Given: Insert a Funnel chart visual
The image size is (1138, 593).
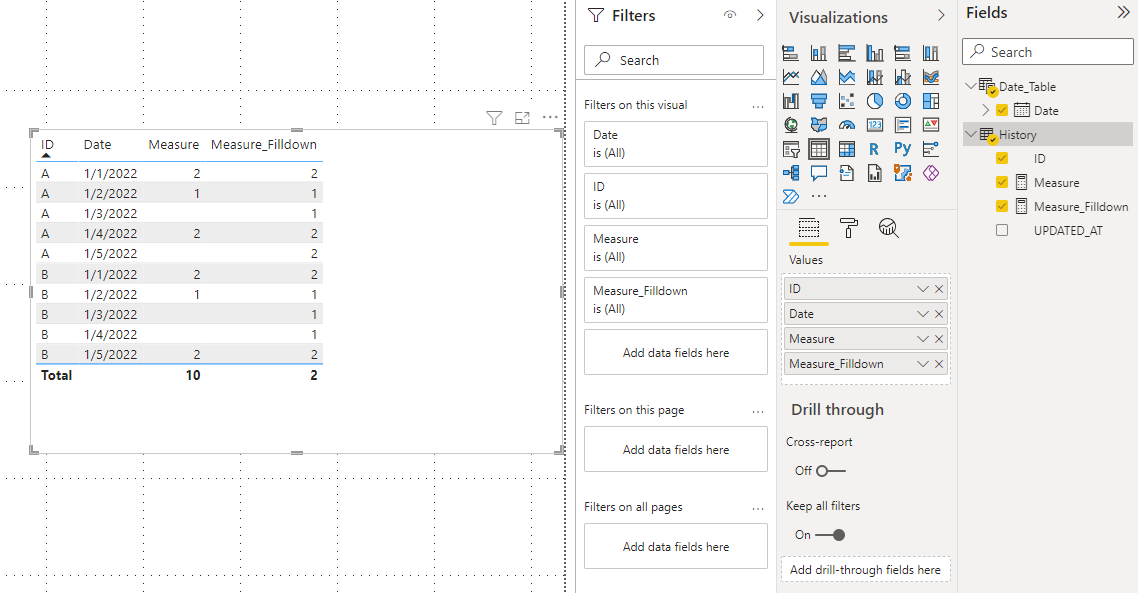Looking at the screenshot, I should [x=819, y=101].
